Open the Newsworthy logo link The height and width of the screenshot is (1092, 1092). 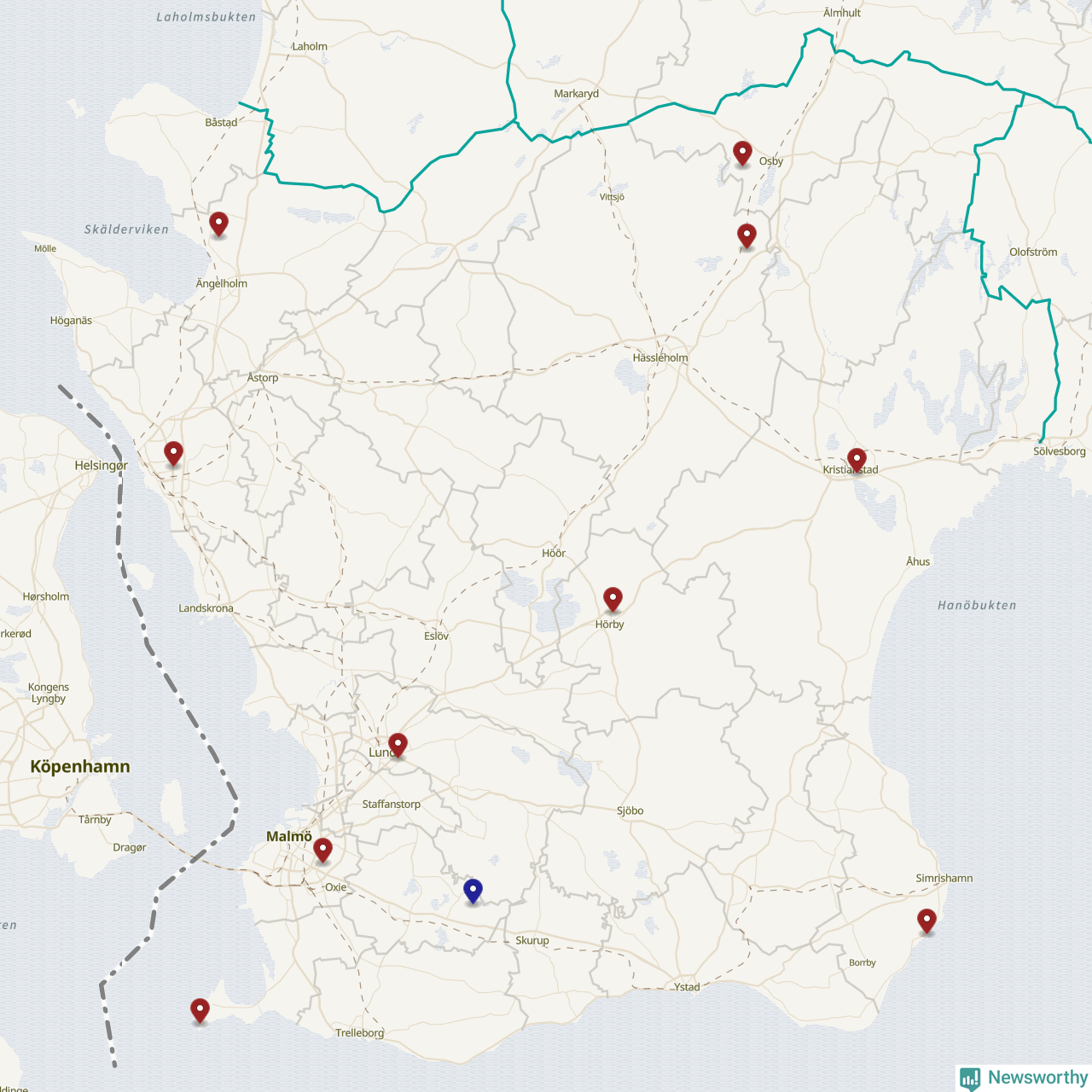coord(1024,1077)
